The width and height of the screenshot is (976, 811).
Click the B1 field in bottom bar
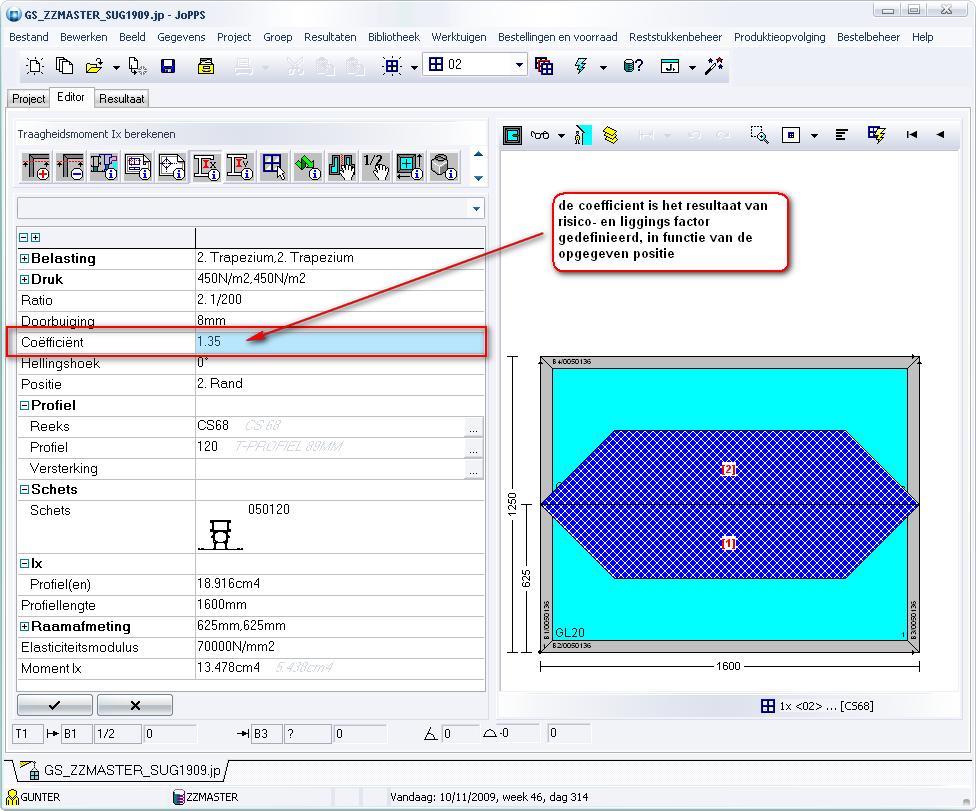[76, 734]
